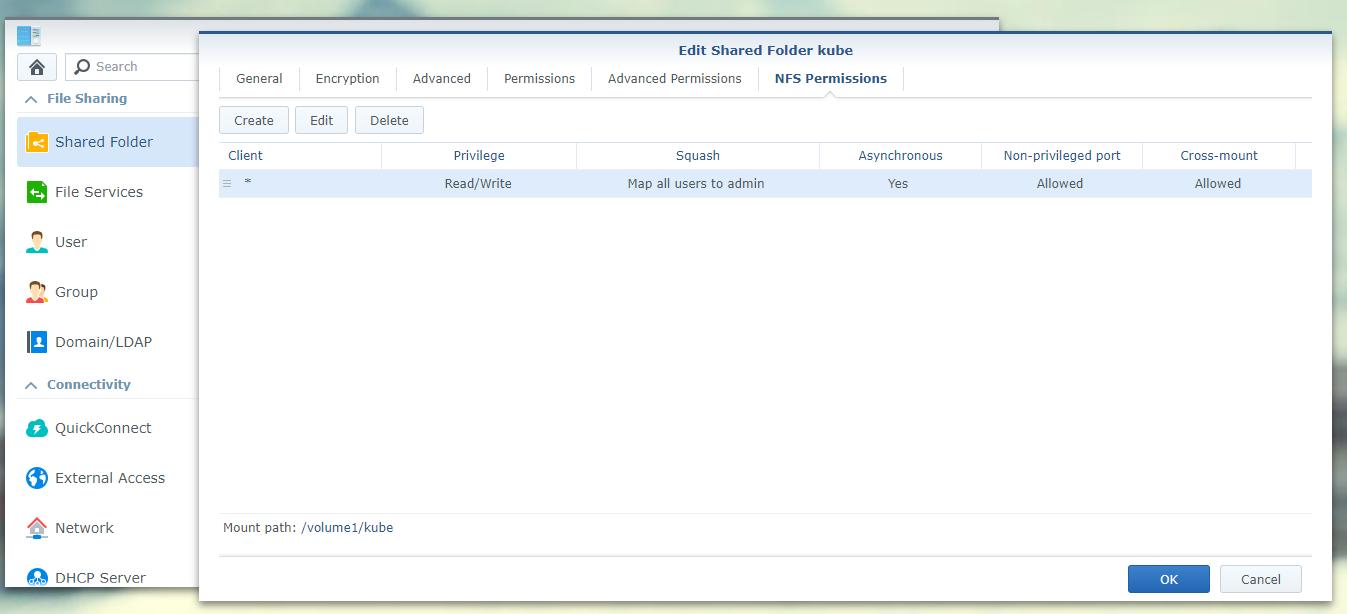
Task: Click the Network icon in sidebar
Action: [37, 528]
